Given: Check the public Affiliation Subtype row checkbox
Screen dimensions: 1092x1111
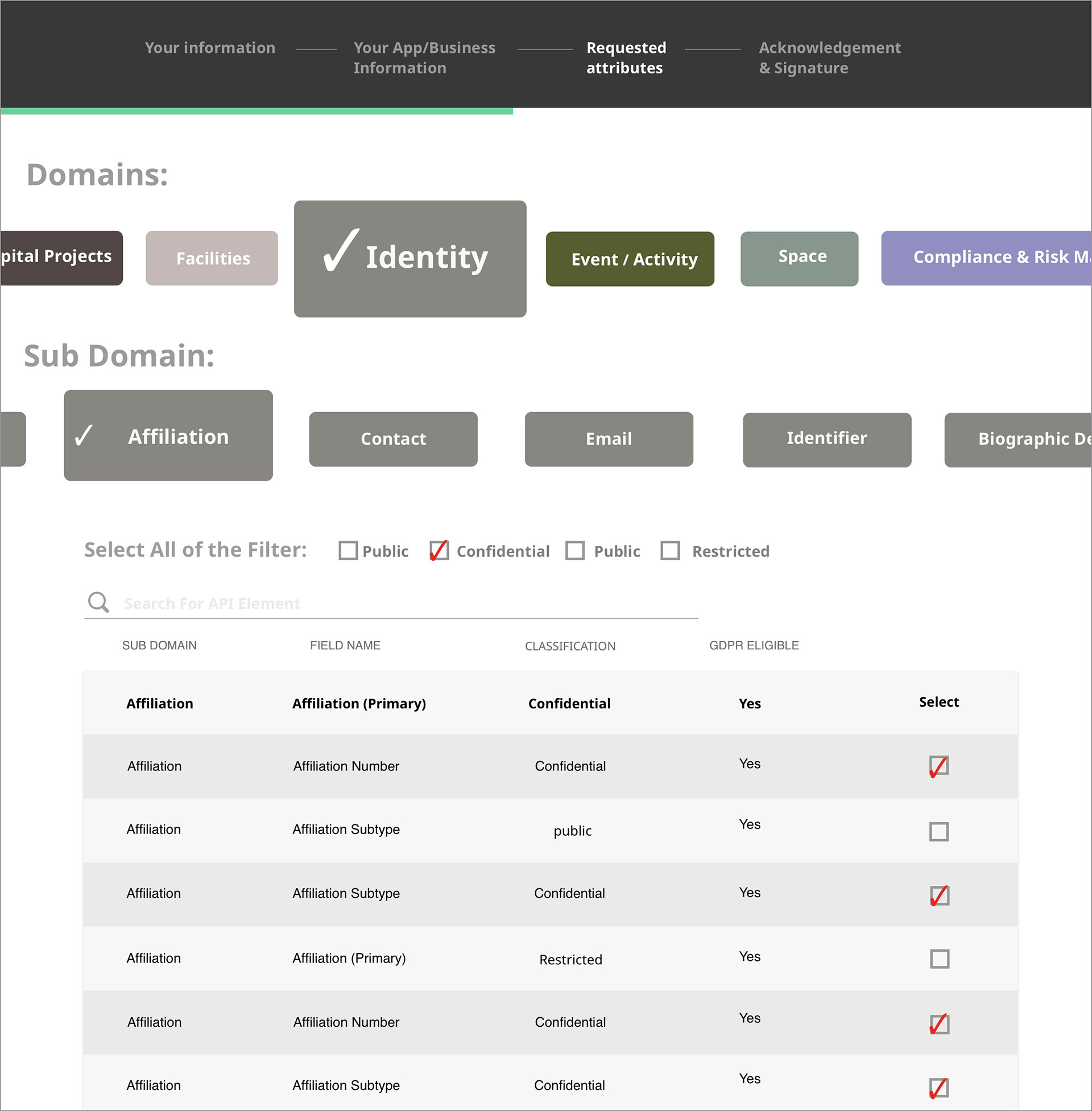Looking at the screenshot, I should (939, 831).
